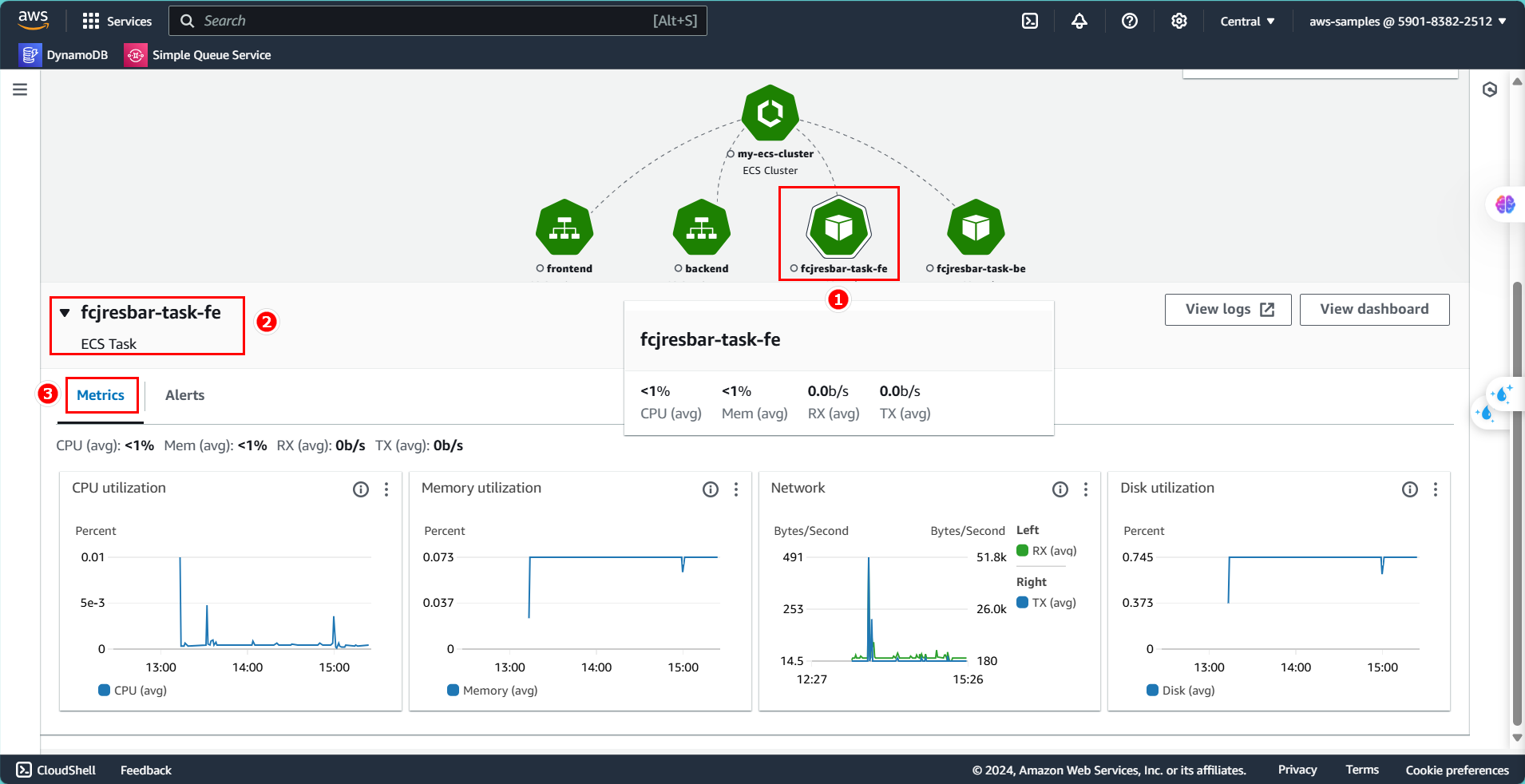Switch to the Alerts tab
This screenshot has width=1525, height=784.
[x=184, y=395]
